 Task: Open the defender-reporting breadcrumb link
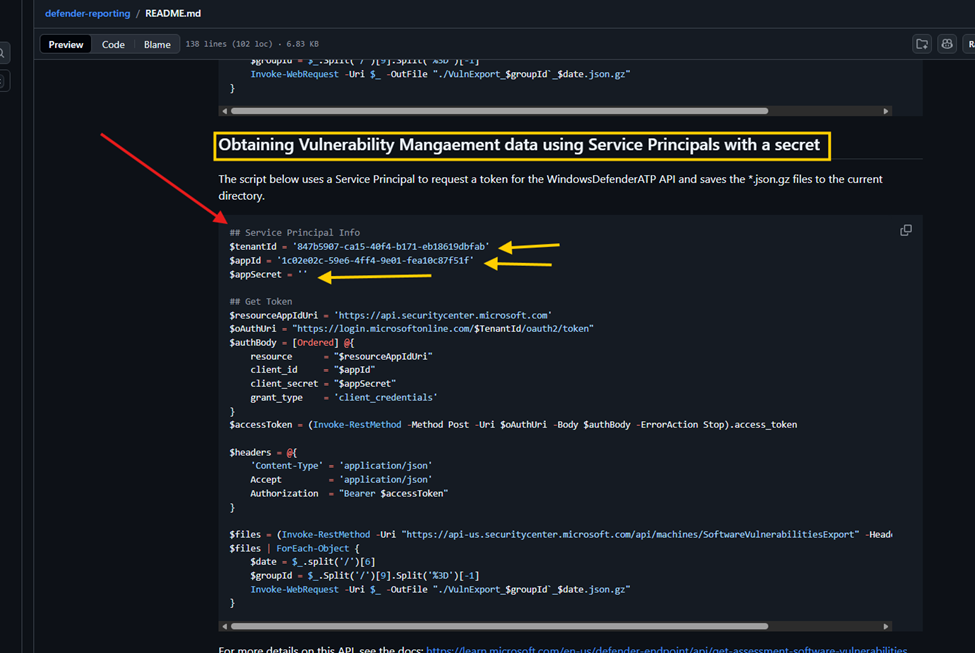[x=90, y=14]
